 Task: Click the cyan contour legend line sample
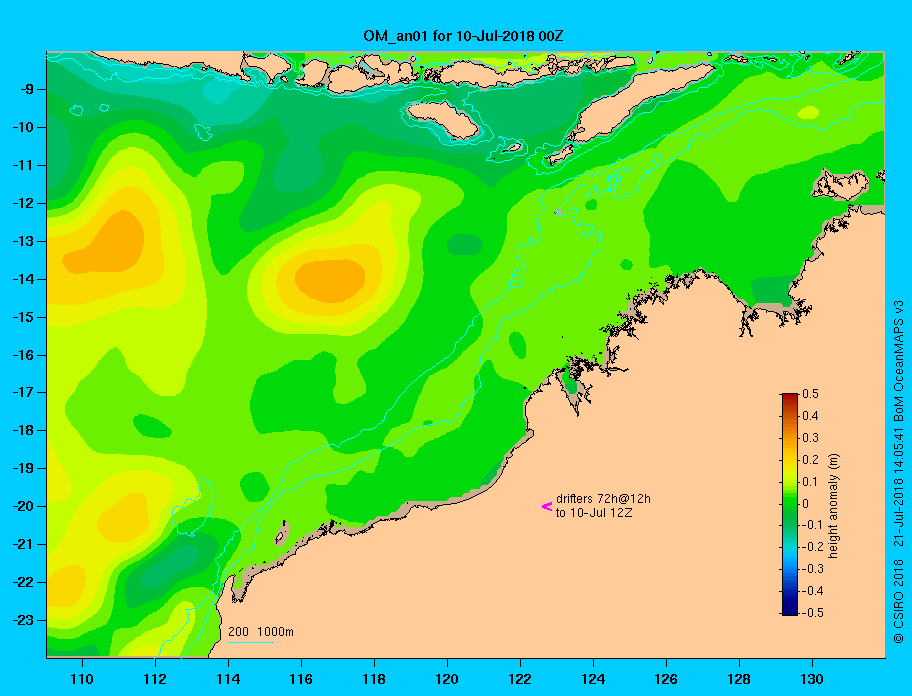click(250, 642)
